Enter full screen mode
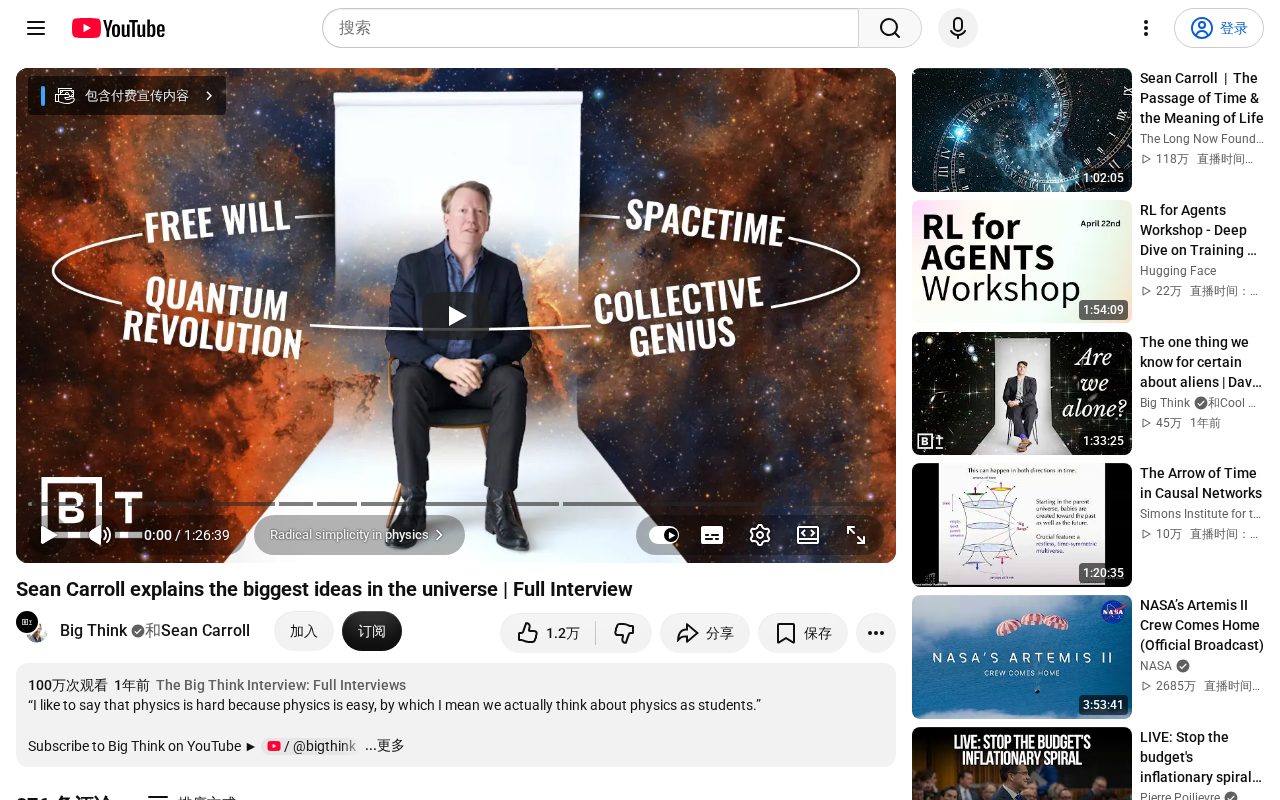 coord(856,535)
